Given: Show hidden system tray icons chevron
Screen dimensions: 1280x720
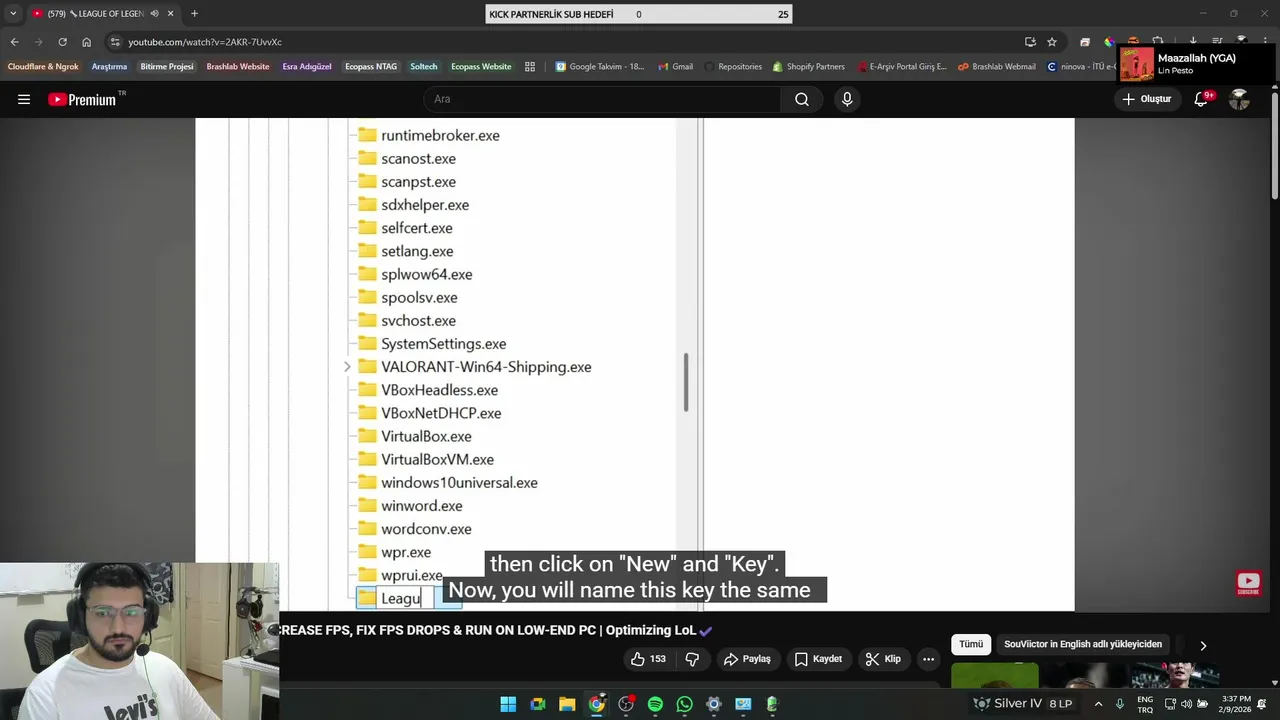Looking at the screenshot, I should (x=1098, y=704).
